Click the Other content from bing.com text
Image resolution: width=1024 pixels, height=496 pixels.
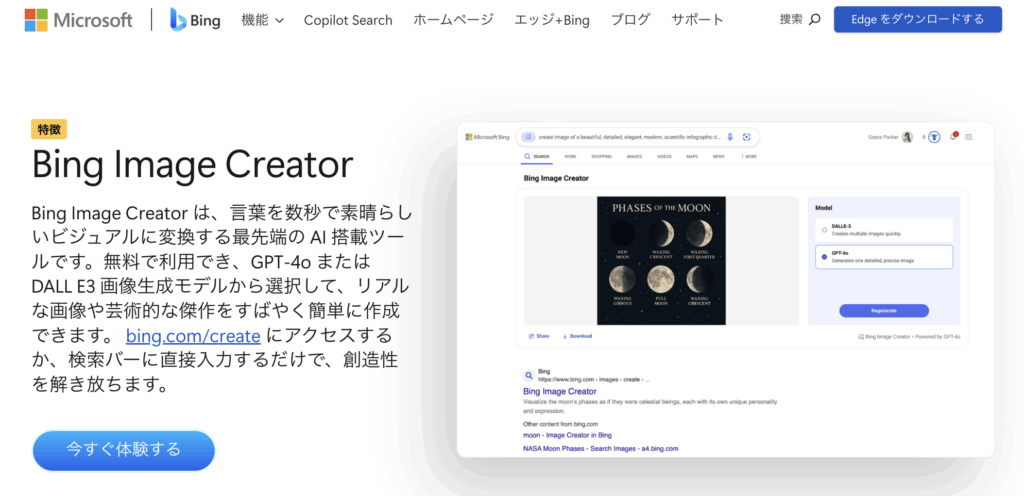point(560,424)
